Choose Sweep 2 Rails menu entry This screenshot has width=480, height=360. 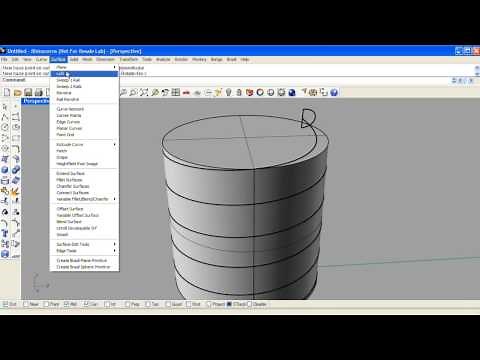(84, 86)
